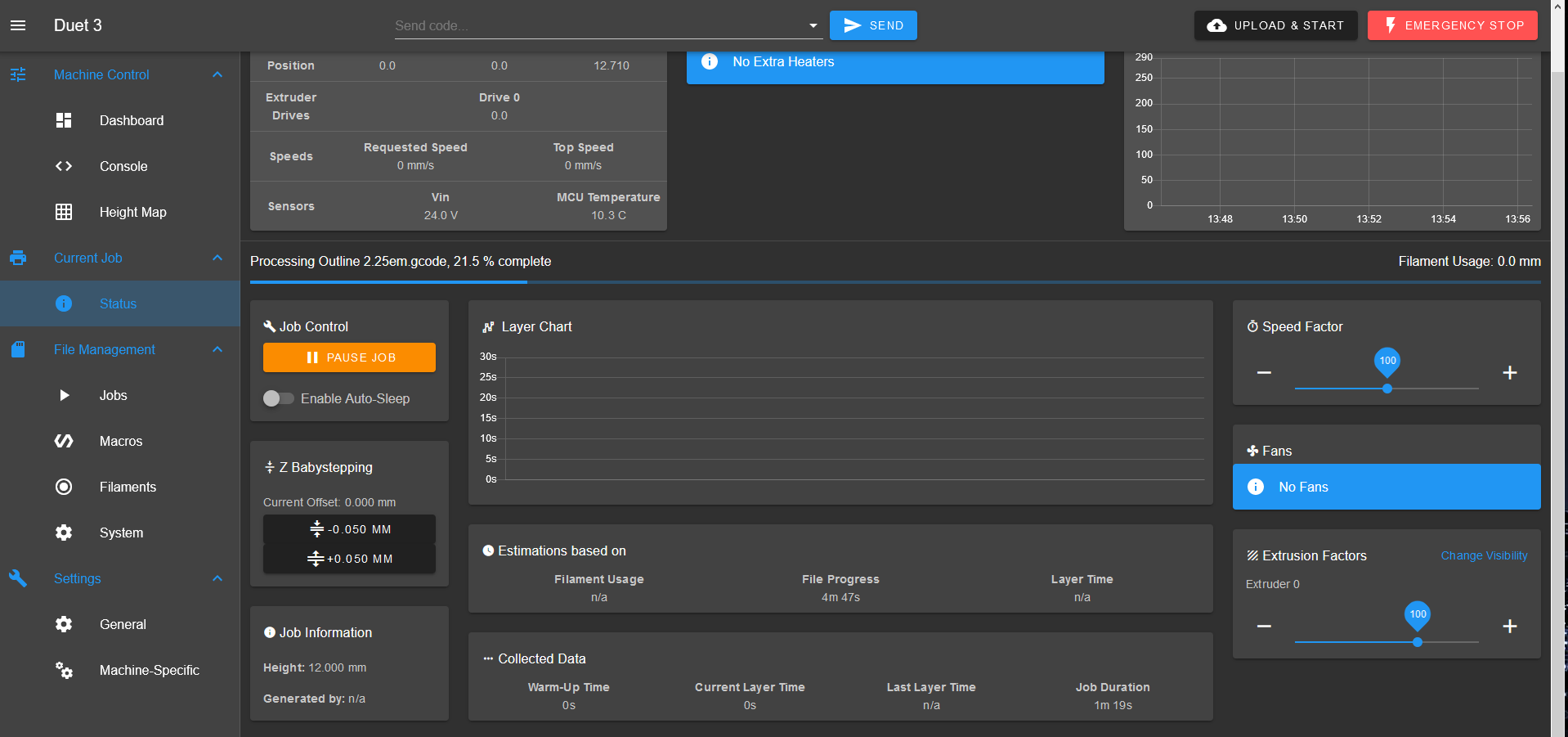1568x737 pixels.
Task: Click the Height Map grid icon
Action: point(64,212)
